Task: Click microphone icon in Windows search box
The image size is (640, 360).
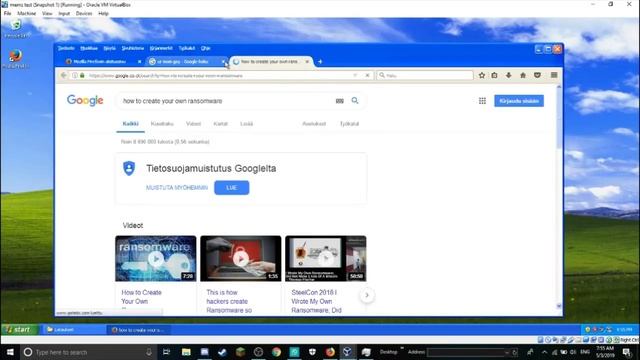Action: pyautogui.click(x=149, y=352)
